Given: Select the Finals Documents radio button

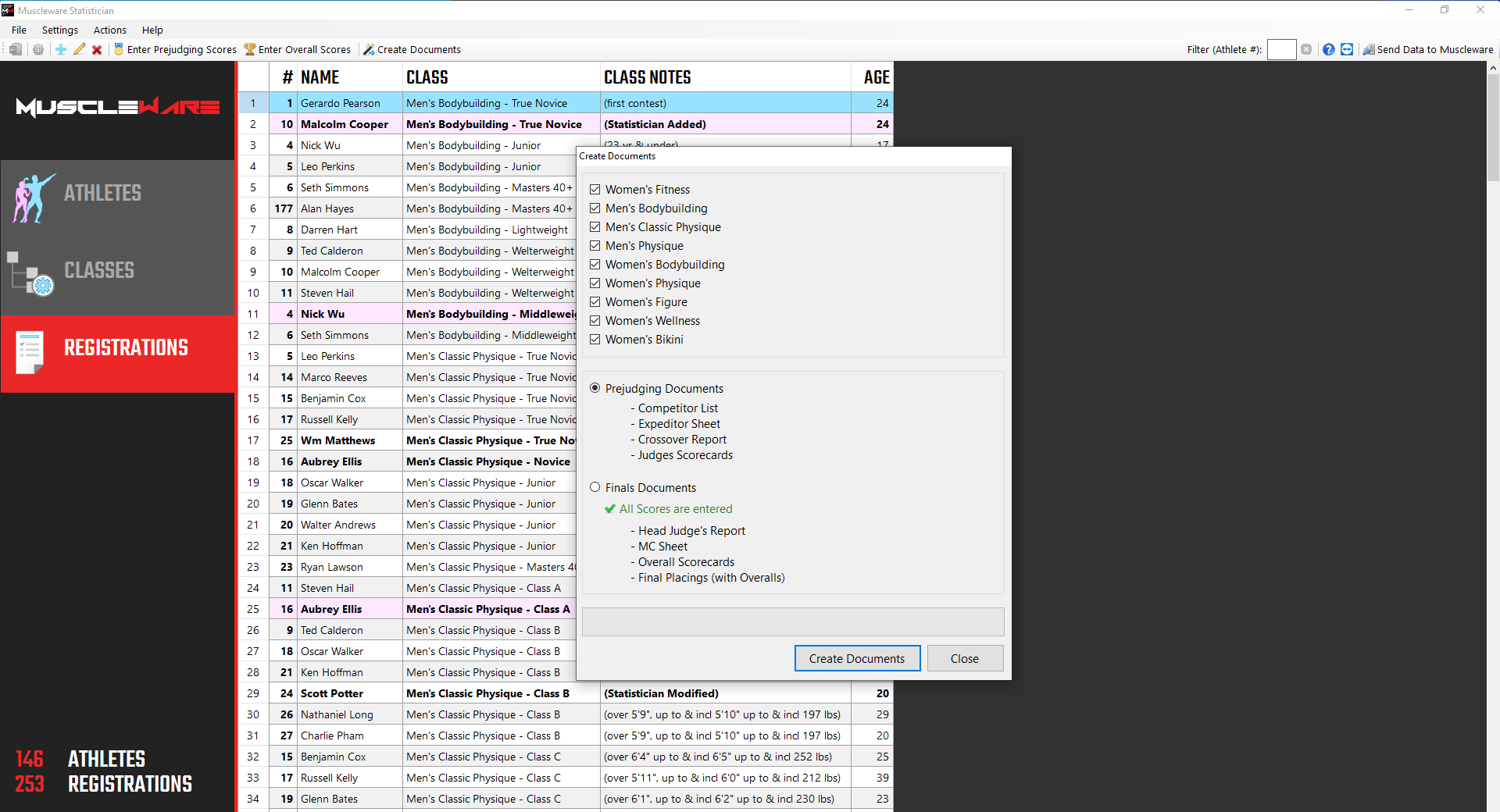Looking at the screenshot, I should 595,487.
